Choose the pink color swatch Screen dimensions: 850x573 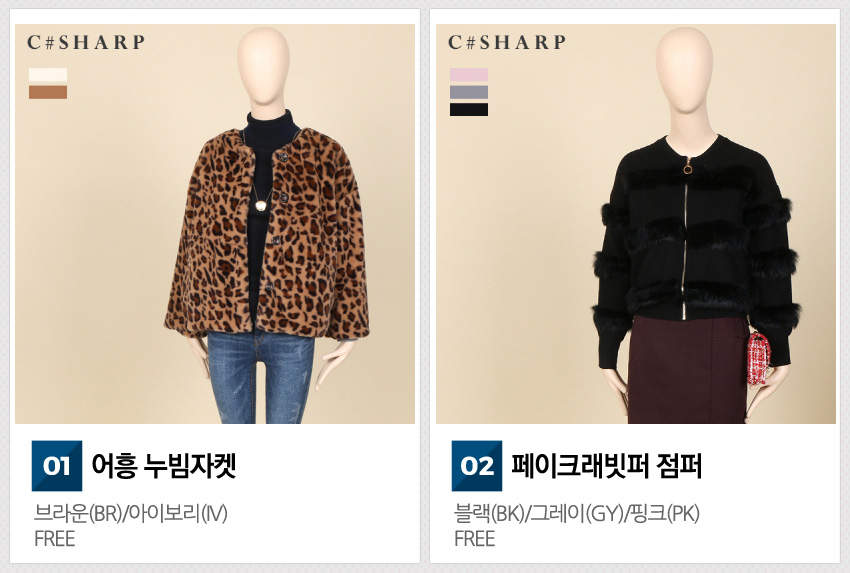469,75
